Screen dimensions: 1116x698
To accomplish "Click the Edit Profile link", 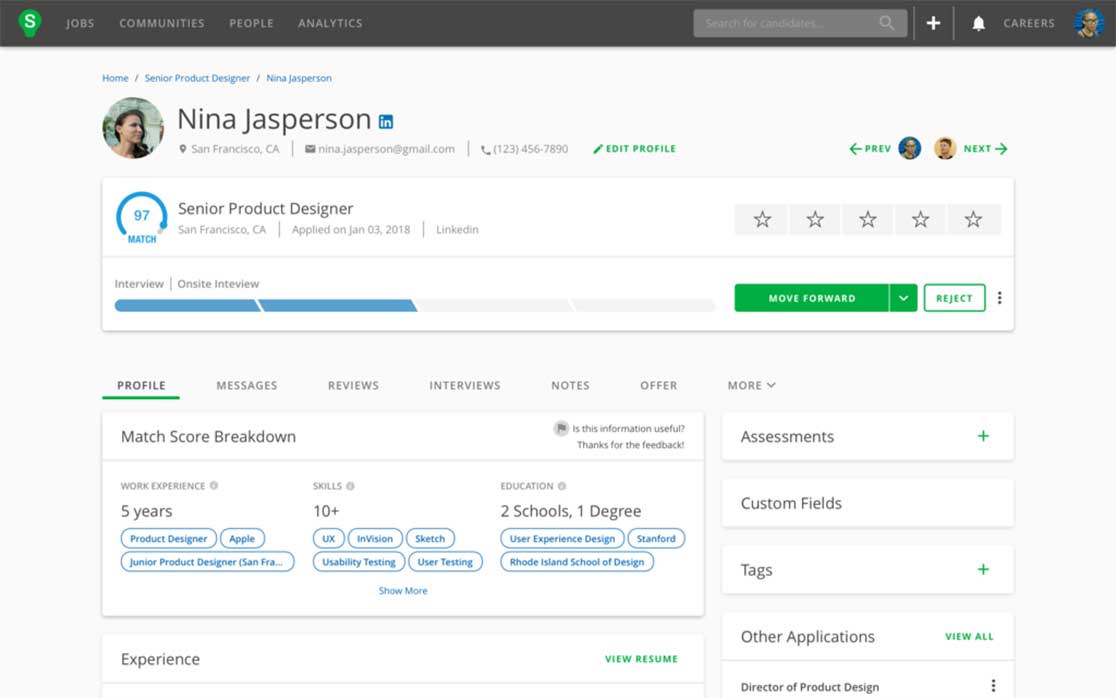I will click(x=634, y=149).
